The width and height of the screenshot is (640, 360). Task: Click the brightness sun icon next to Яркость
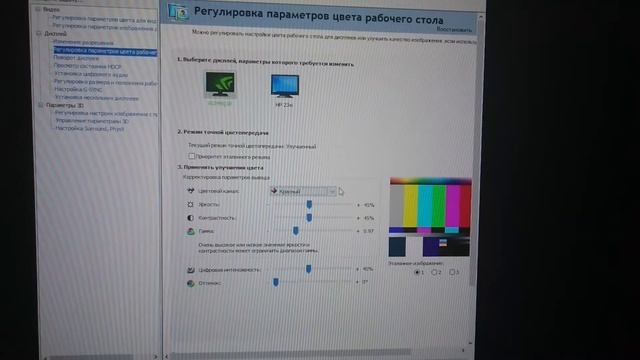coord(190,204)
